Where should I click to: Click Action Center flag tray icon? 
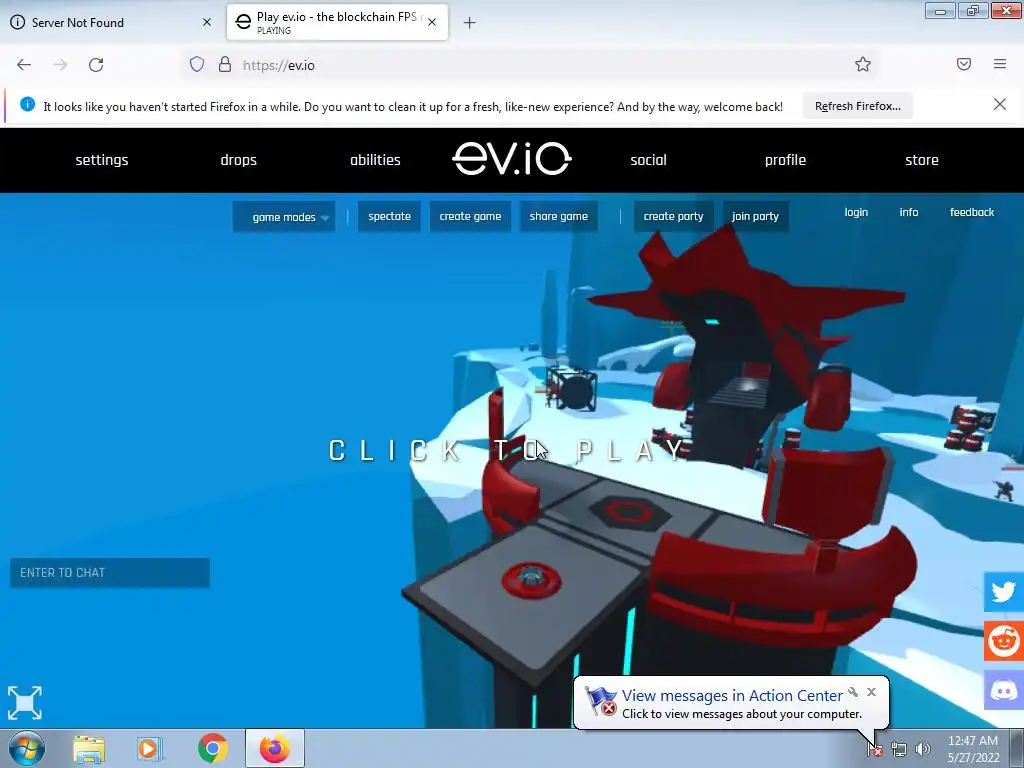874,750
